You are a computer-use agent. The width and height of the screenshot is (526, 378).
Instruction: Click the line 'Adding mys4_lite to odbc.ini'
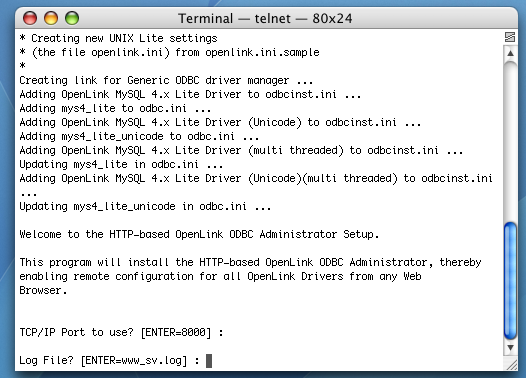115,108
